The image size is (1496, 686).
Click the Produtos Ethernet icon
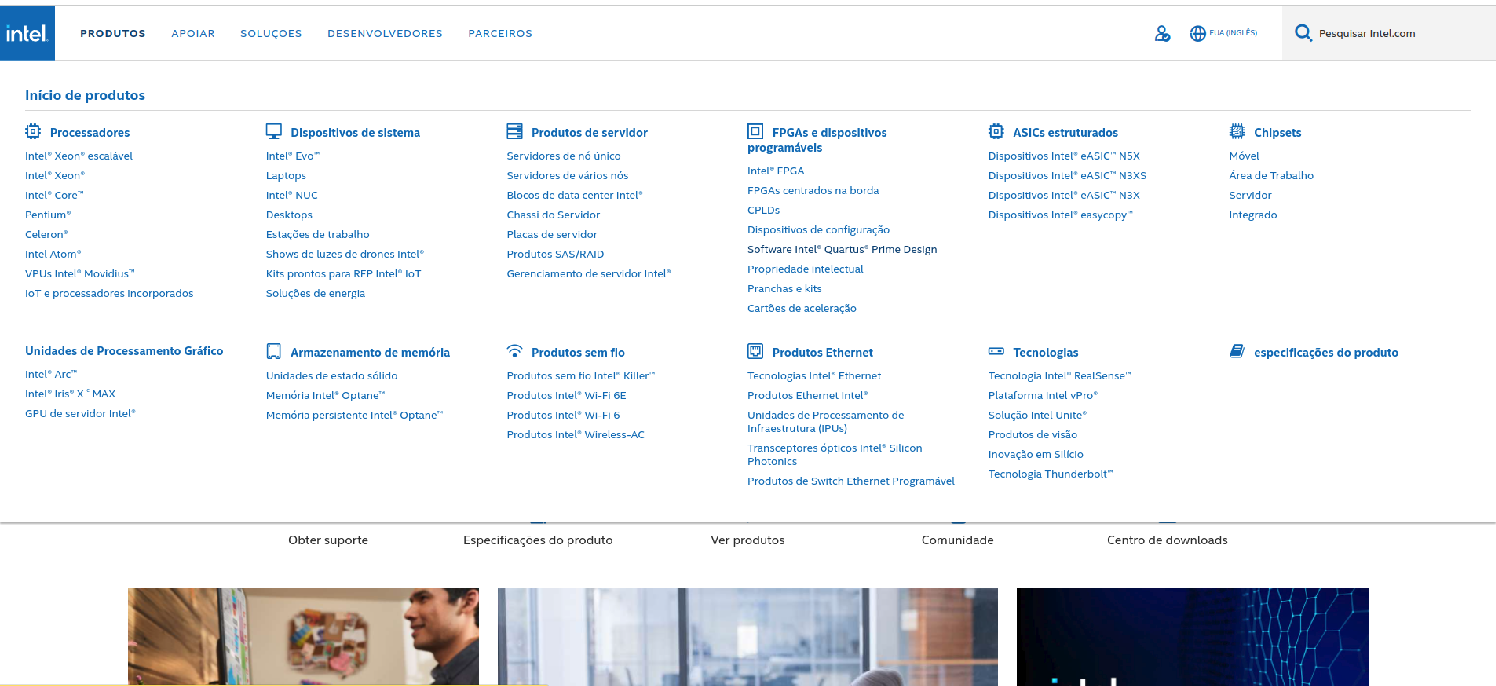[x=755, y=351]
